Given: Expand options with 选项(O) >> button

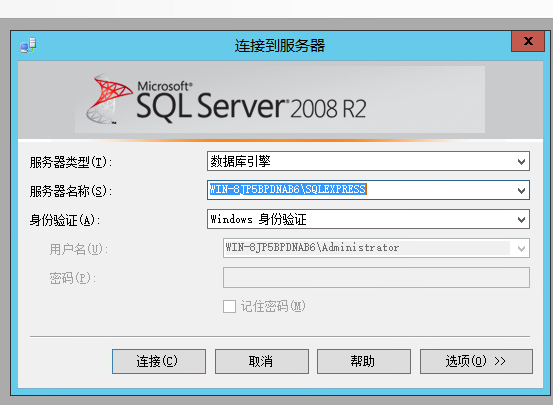Looking at the screenshot, I should [x=476, y=361].
